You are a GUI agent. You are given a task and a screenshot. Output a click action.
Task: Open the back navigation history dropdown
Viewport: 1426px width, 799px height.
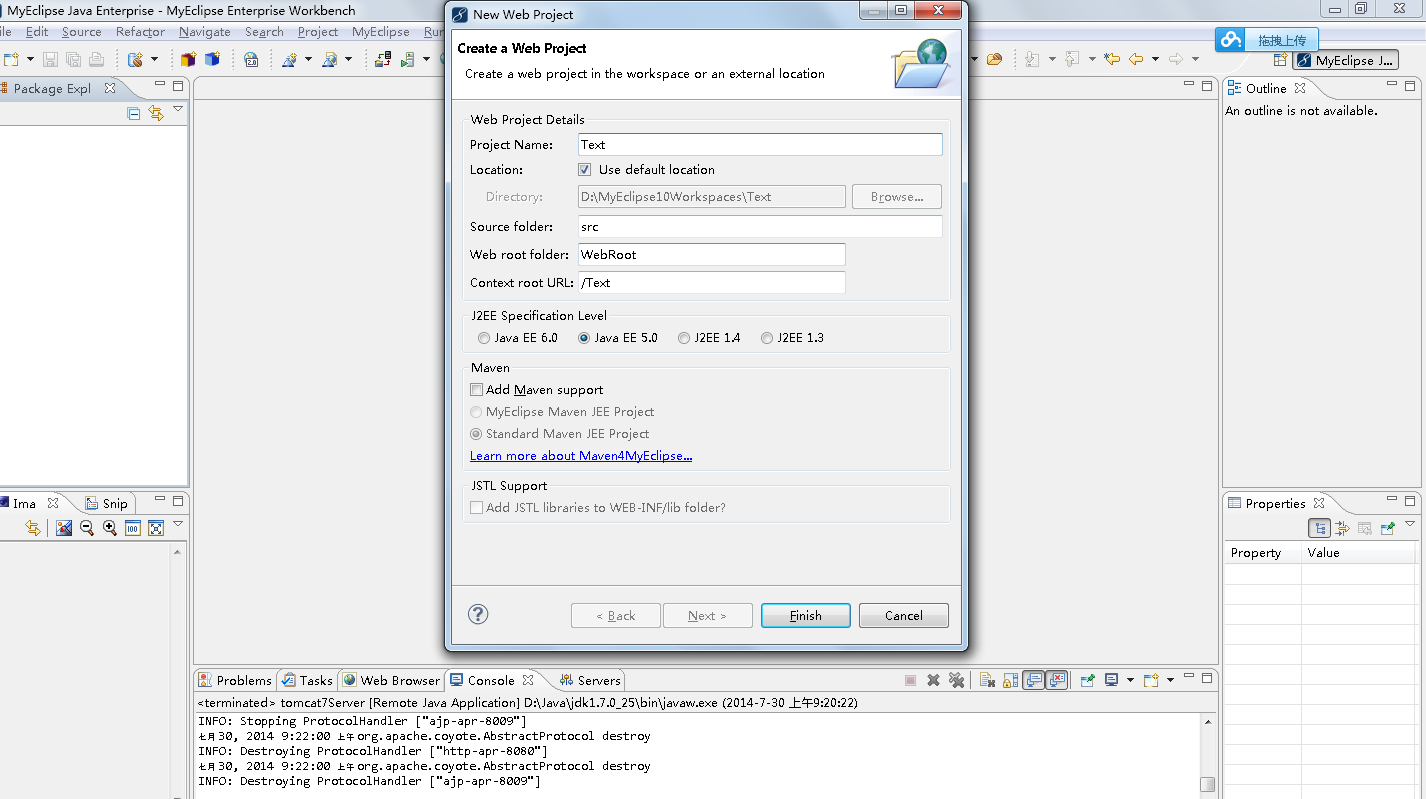(x=1155, y=59)
